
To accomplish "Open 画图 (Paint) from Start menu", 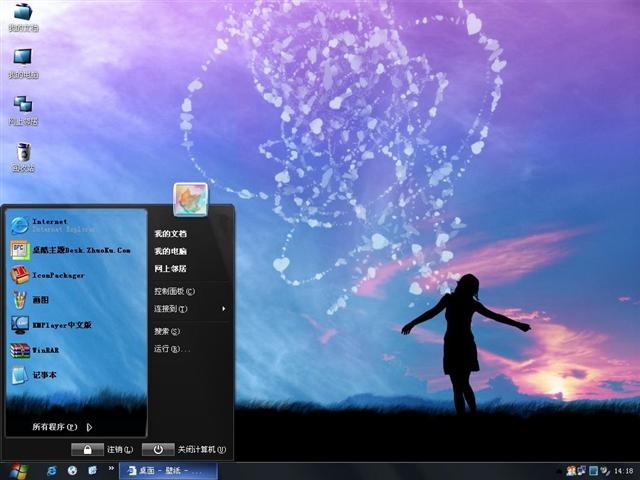I will point(40,299).
